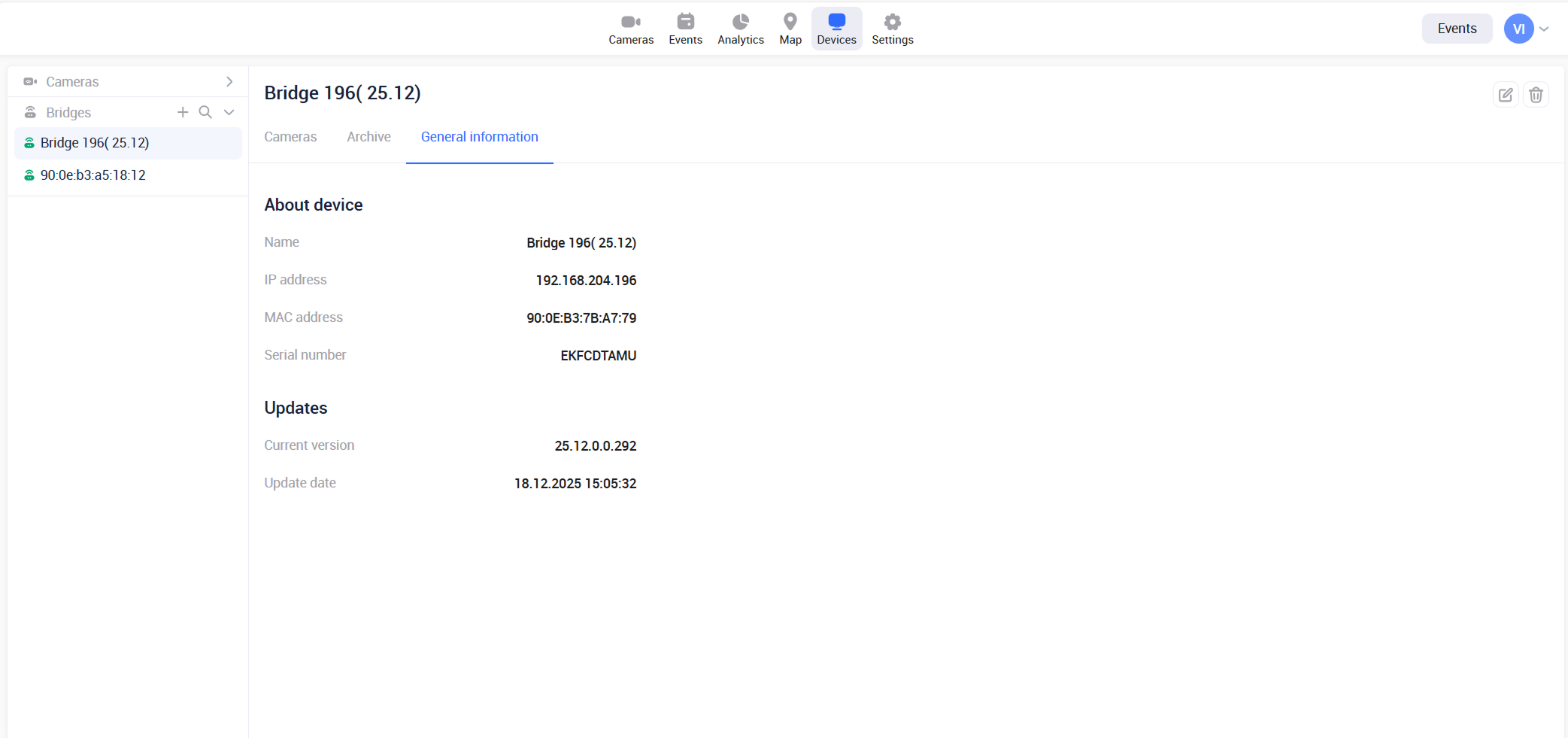
Task: Switch to the Cameras tab of bridge
Action: (x=290, y=137)
